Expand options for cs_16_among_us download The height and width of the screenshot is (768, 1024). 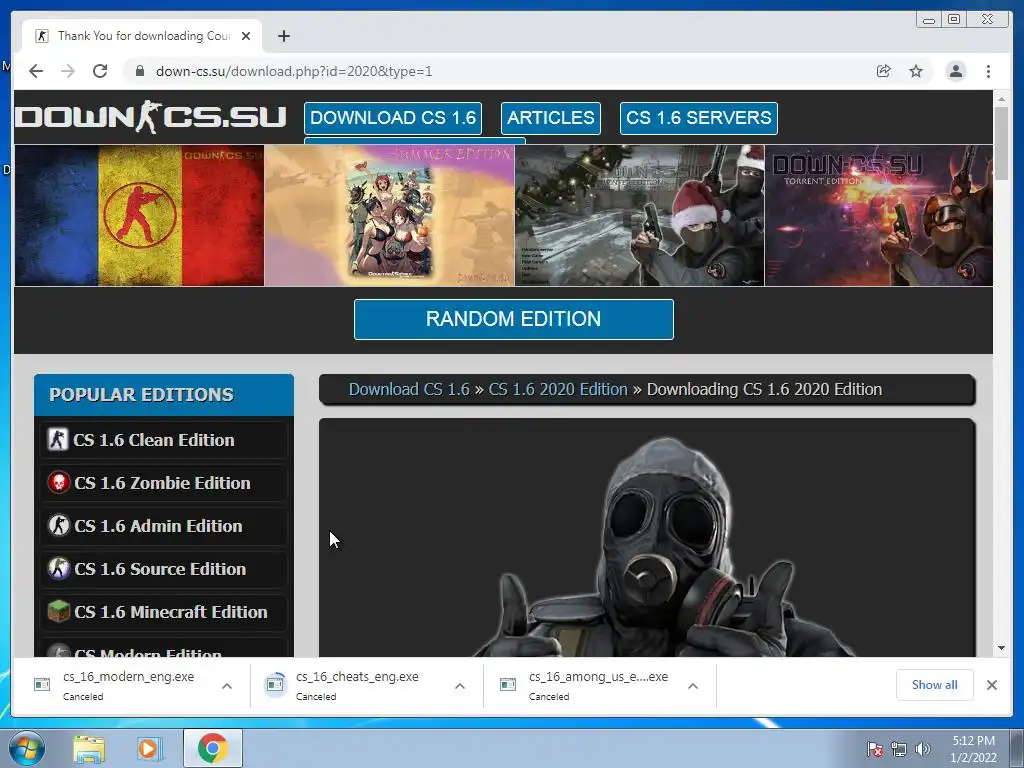click(x=693, y=686)
